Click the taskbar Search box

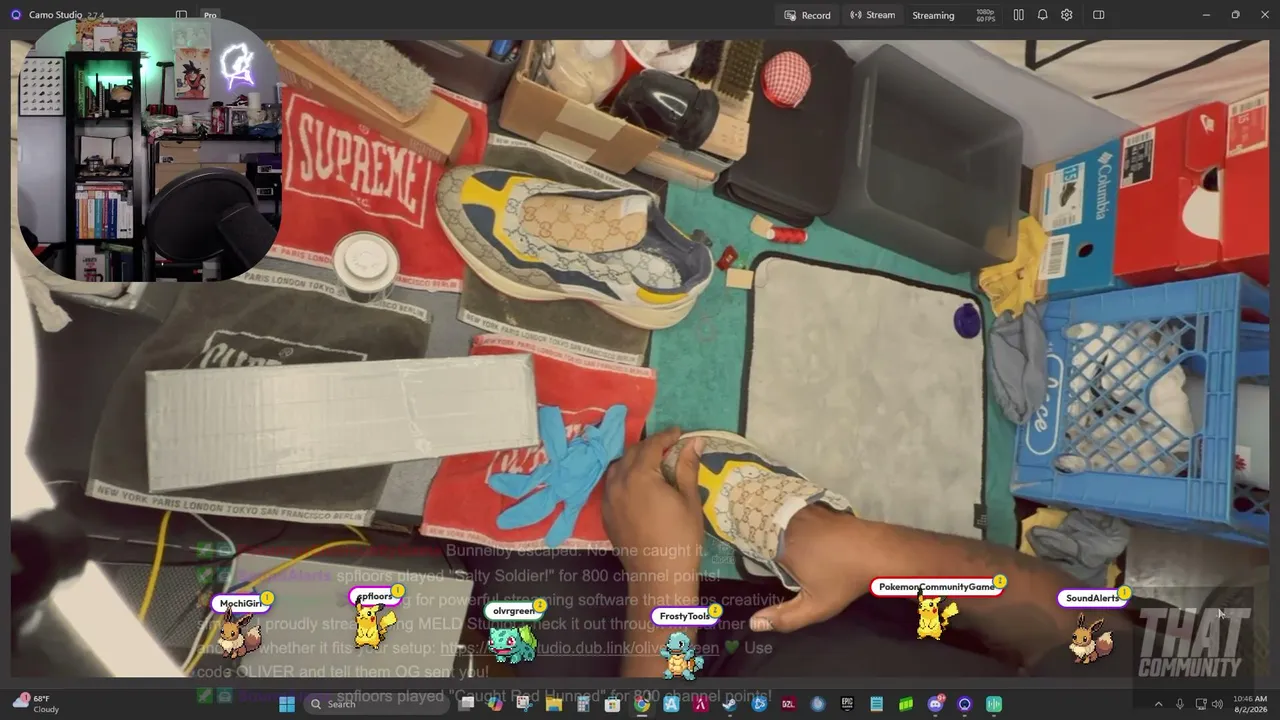375,704
